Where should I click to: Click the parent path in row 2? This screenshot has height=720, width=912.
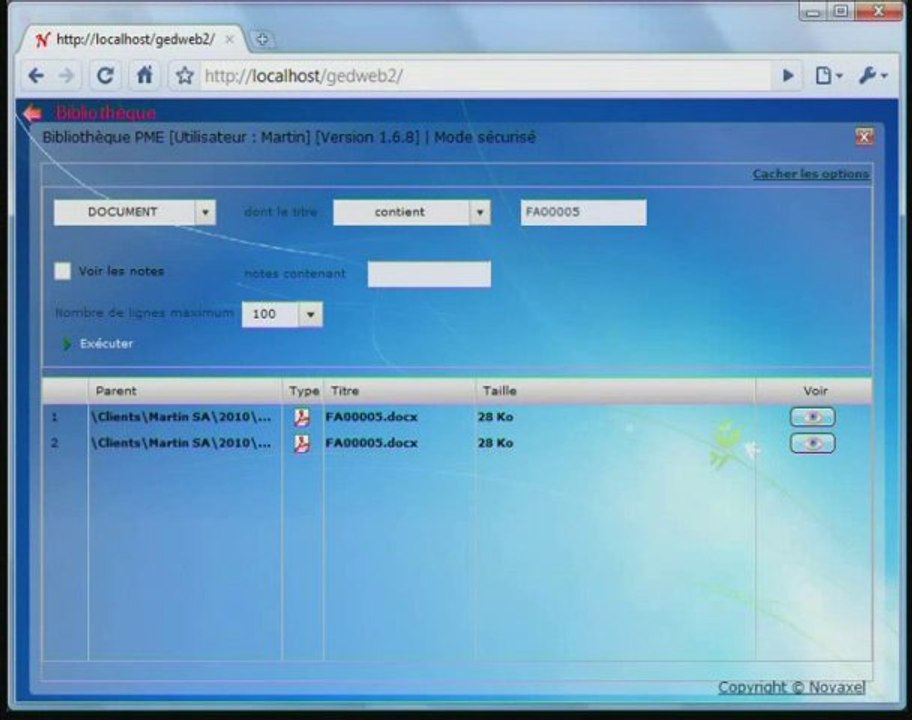click(x=181, y=443)
